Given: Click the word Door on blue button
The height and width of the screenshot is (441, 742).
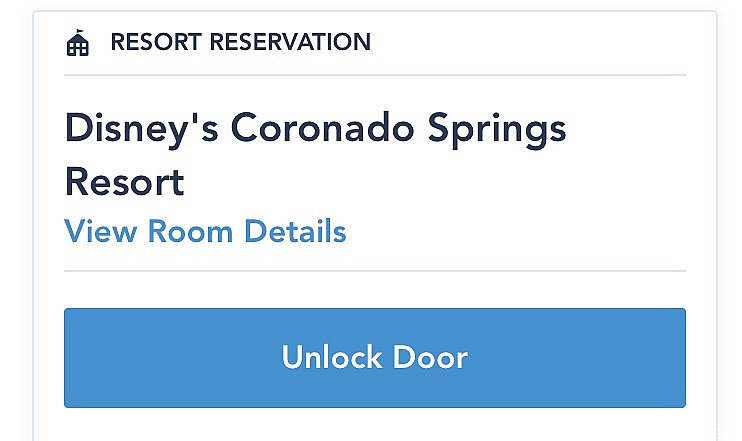Looking at the screenshot, I should (430, 357).
